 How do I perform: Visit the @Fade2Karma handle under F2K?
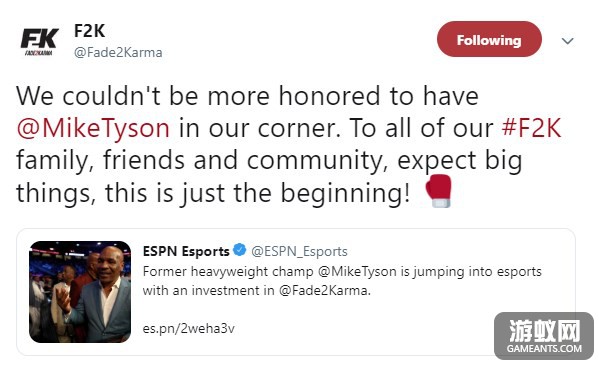click(x=118, y=52)
